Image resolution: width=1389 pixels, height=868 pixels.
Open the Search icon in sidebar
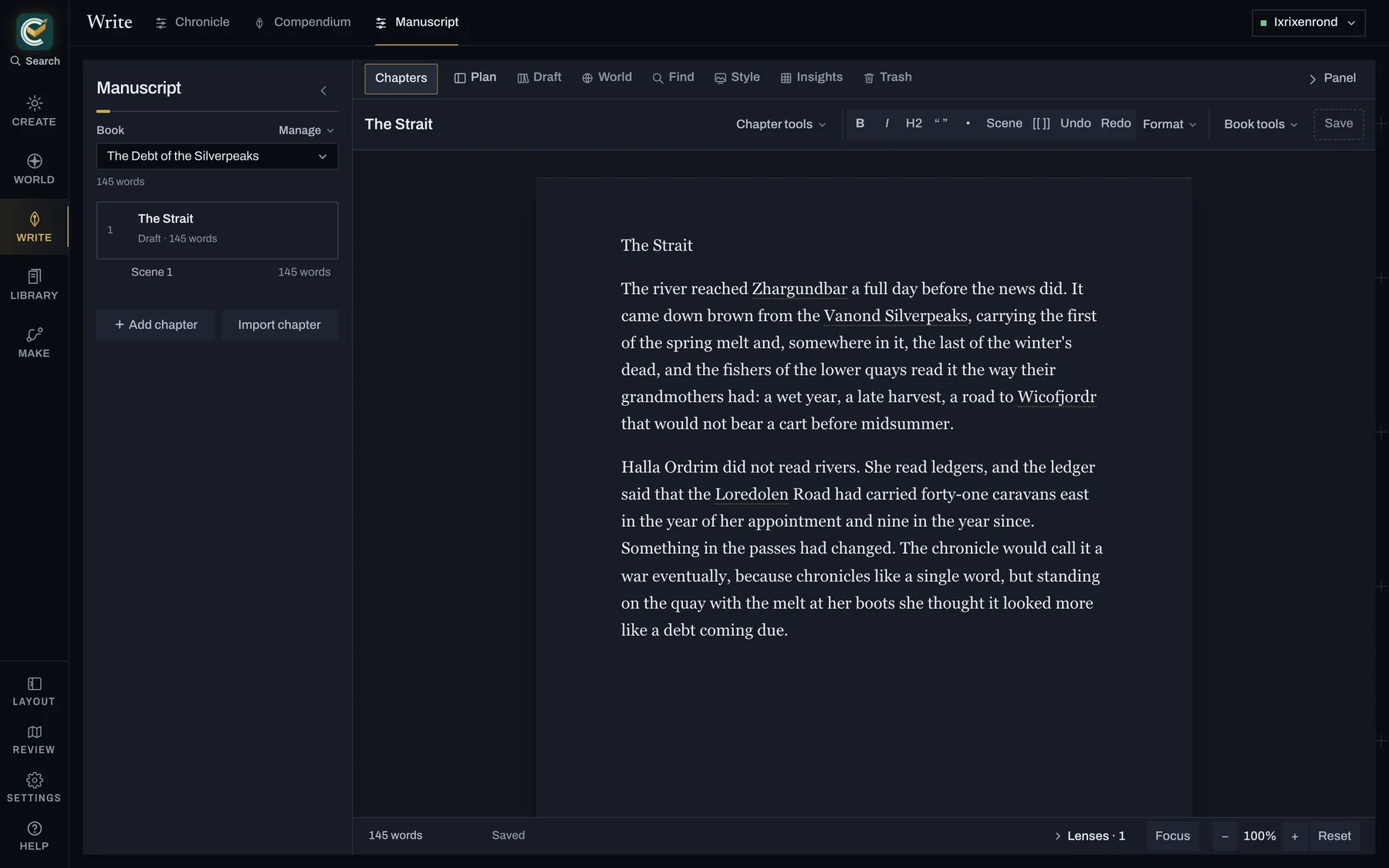click(34, 61)
